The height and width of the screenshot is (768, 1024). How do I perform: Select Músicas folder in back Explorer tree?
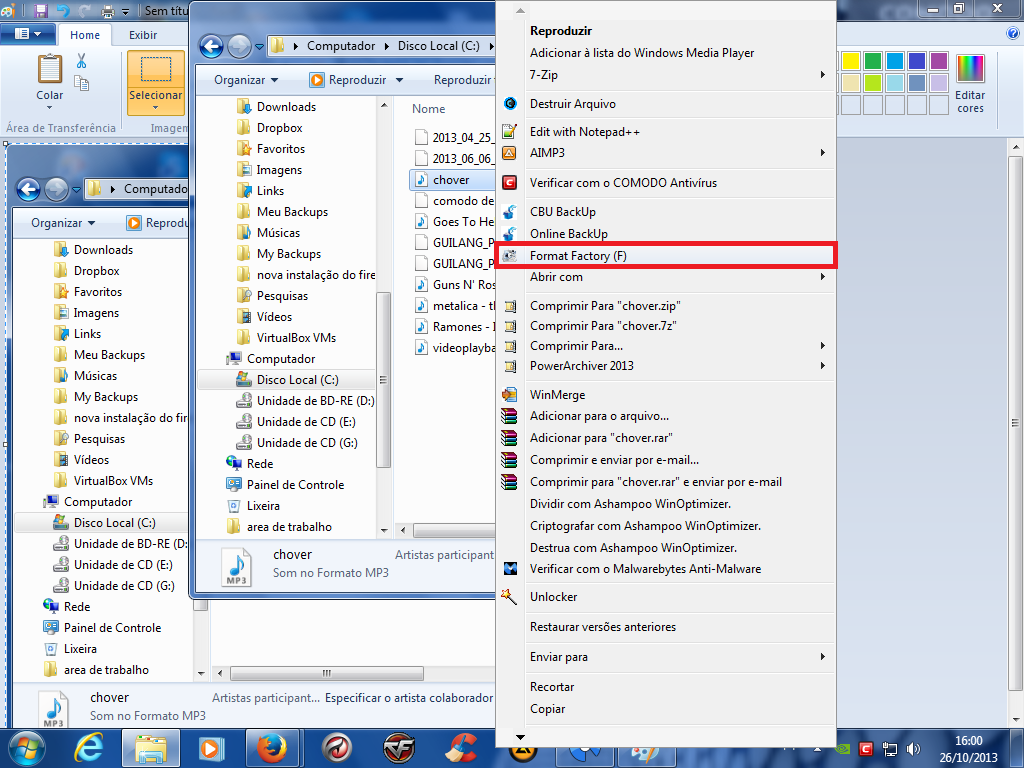(x=95, y=376)
